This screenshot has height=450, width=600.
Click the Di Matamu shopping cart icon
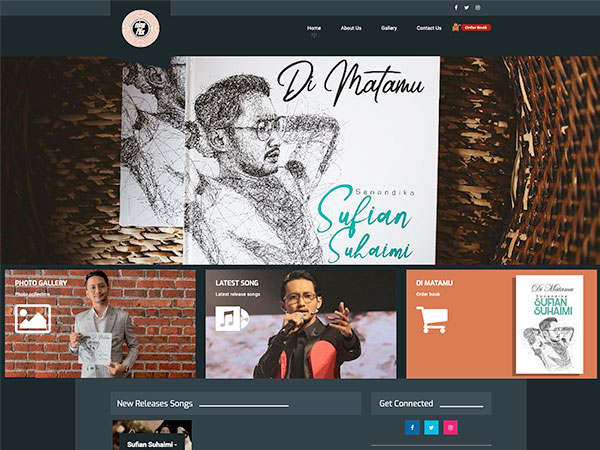(432, 319)
